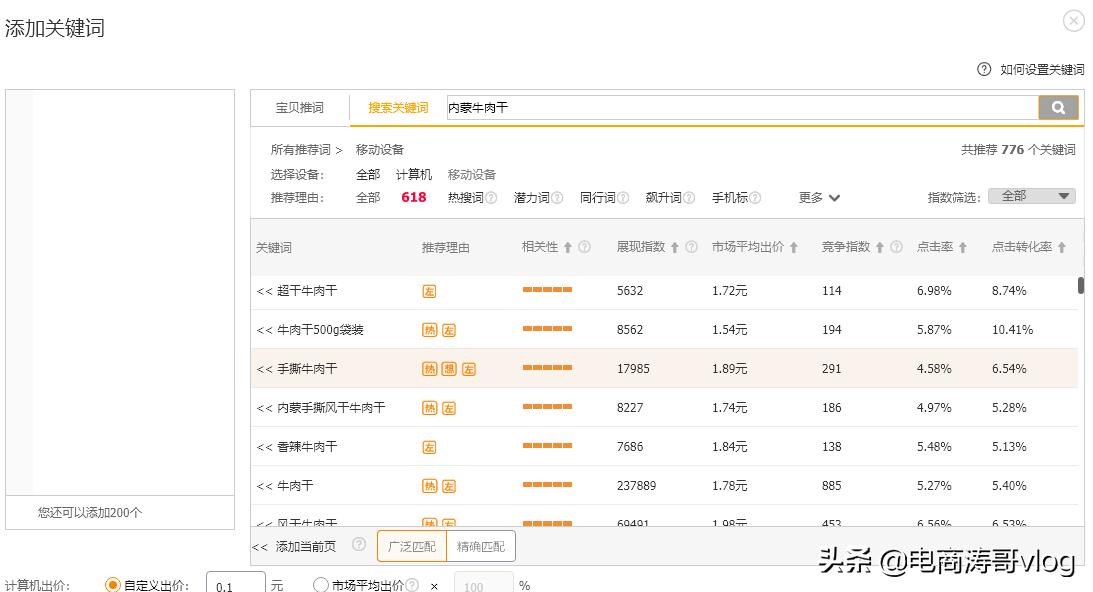Click the 热 badge on 牛肉干500g袋装 row
Screen dimensions: 1093x592
pyautogui.click(x=429, y=329)
